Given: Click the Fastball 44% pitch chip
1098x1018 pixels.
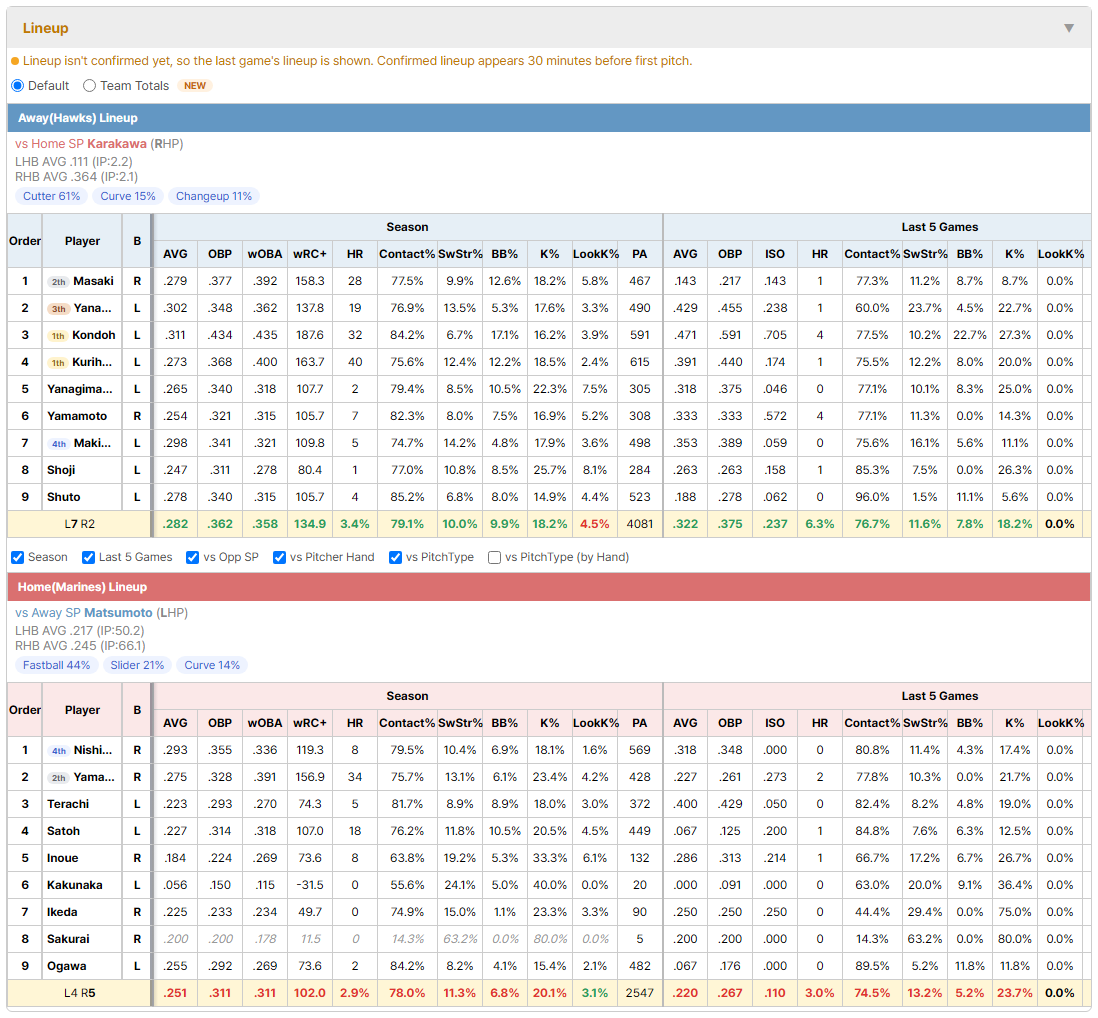Looking at the screenshot, I should (56, 665).
